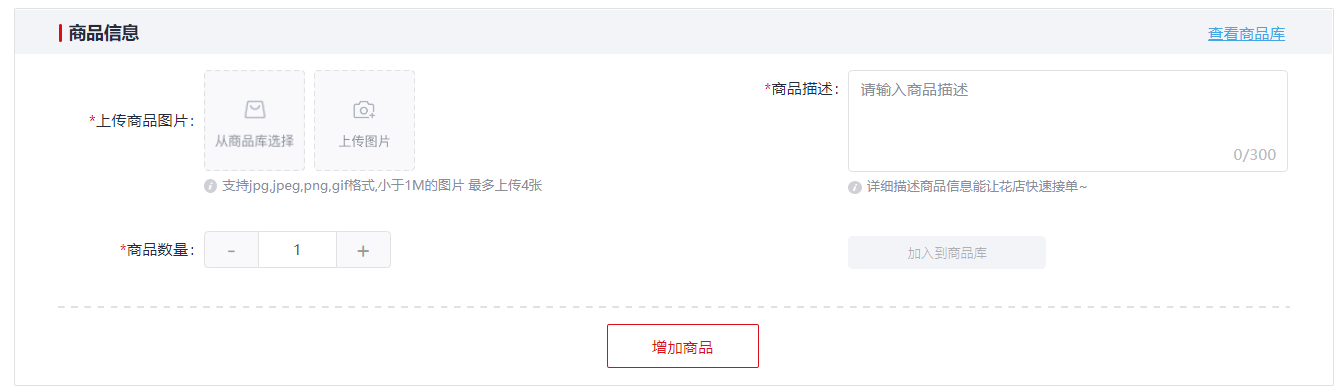Click the 增加商品 button
This screenshot has height=392, width=1339.
pyautogui.click(x=683, y=346)
